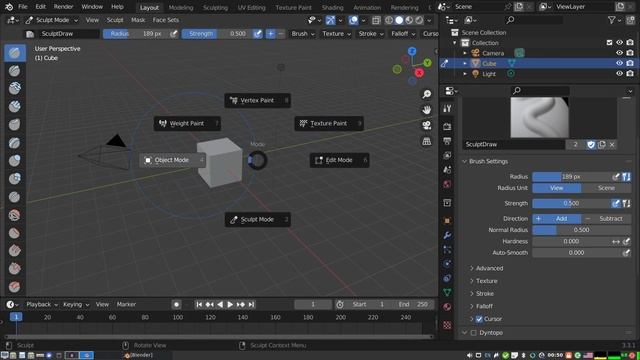Choose Object Mode in the pie menu
Viewport: 640px width, 360px height.
(x=172, y=160)
